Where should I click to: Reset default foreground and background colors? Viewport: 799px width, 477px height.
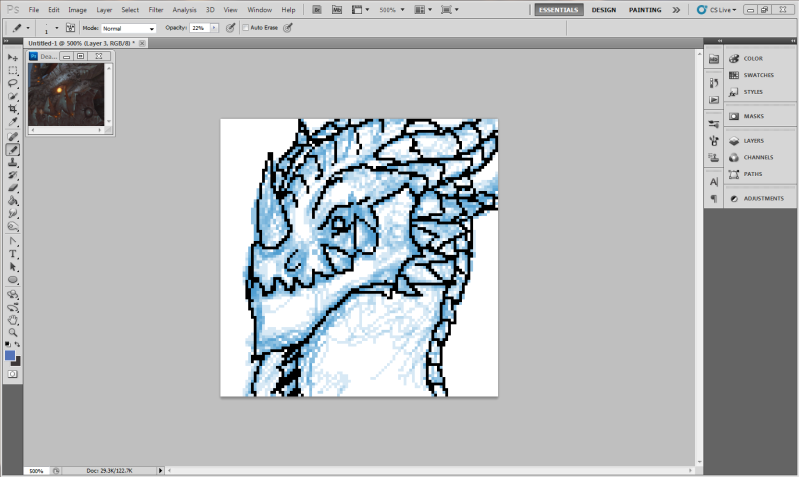click(x=8, y=344)
